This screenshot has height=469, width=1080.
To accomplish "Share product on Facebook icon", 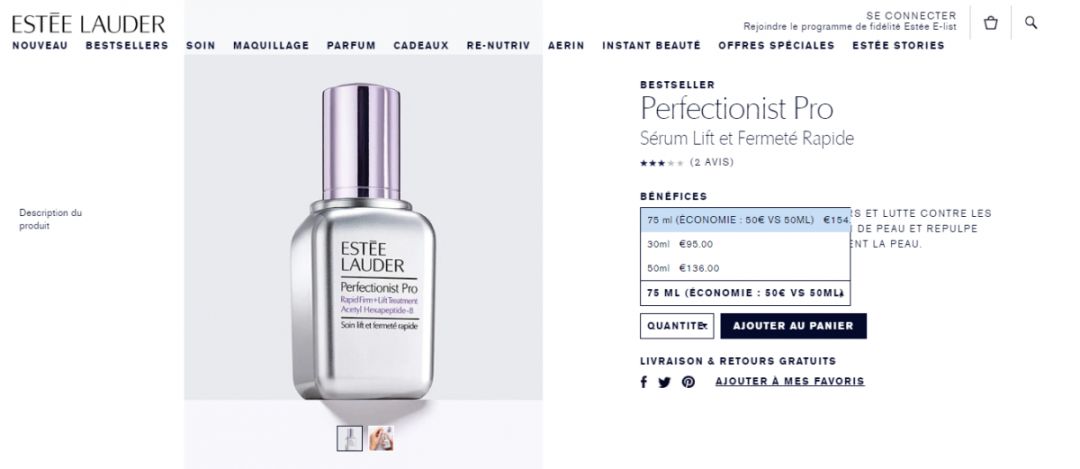I will coord(643,382).
